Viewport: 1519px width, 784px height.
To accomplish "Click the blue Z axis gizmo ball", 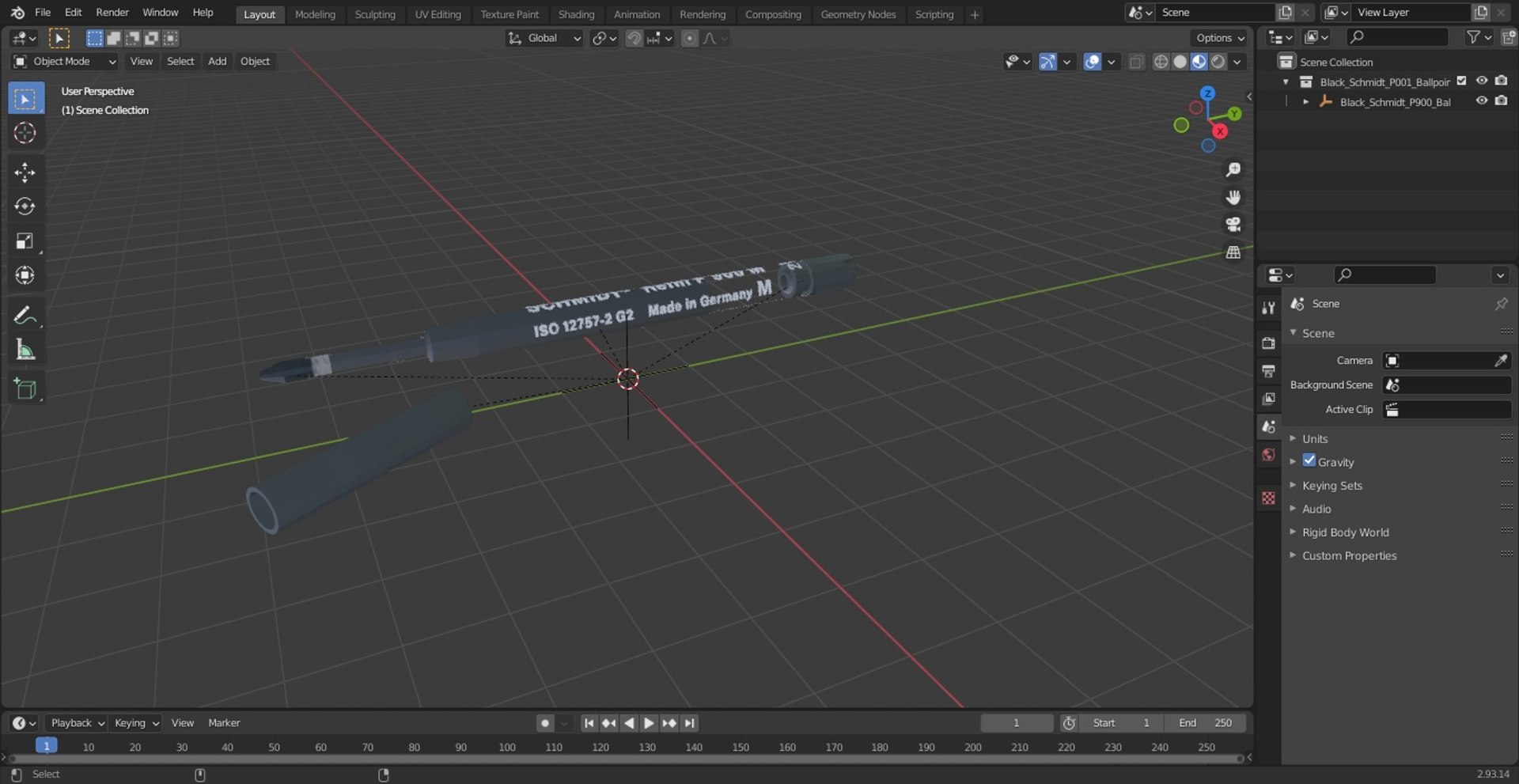I will pyautogui.click(x=1207, y=93).
